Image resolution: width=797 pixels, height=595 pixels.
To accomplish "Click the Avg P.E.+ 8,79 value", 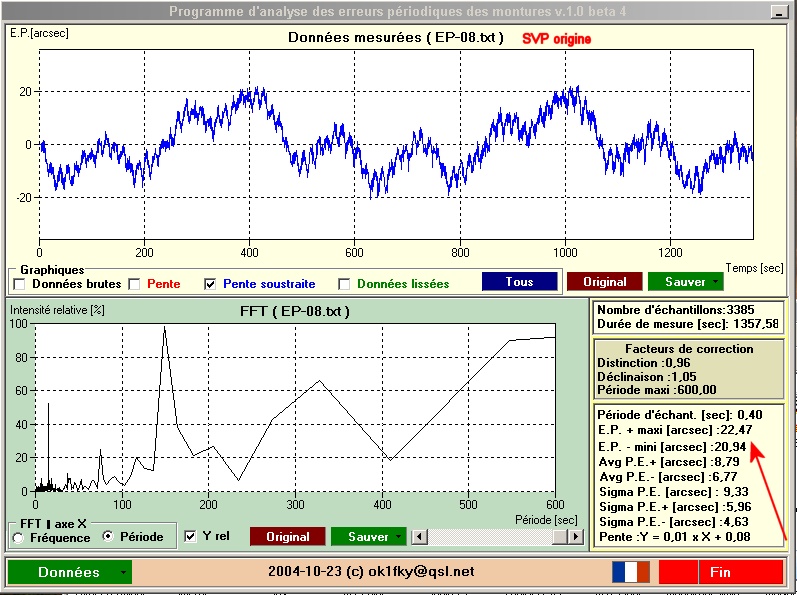I will pyautogui.click(x=669, y=462).
